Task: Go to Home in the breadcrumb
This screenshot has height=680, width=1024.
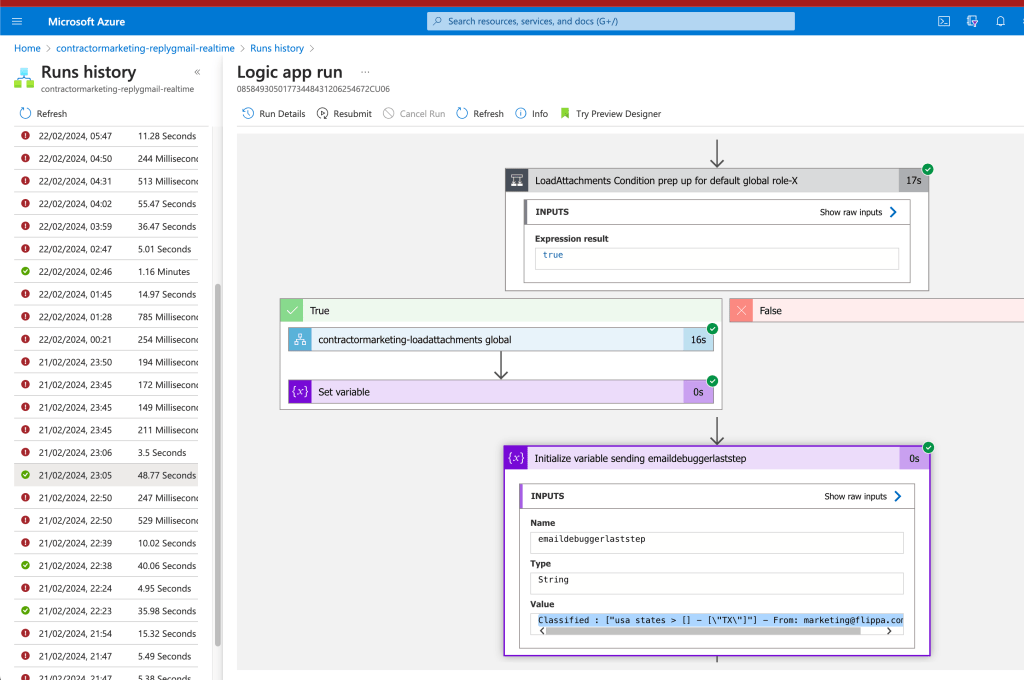Action: tap(27, 48)
